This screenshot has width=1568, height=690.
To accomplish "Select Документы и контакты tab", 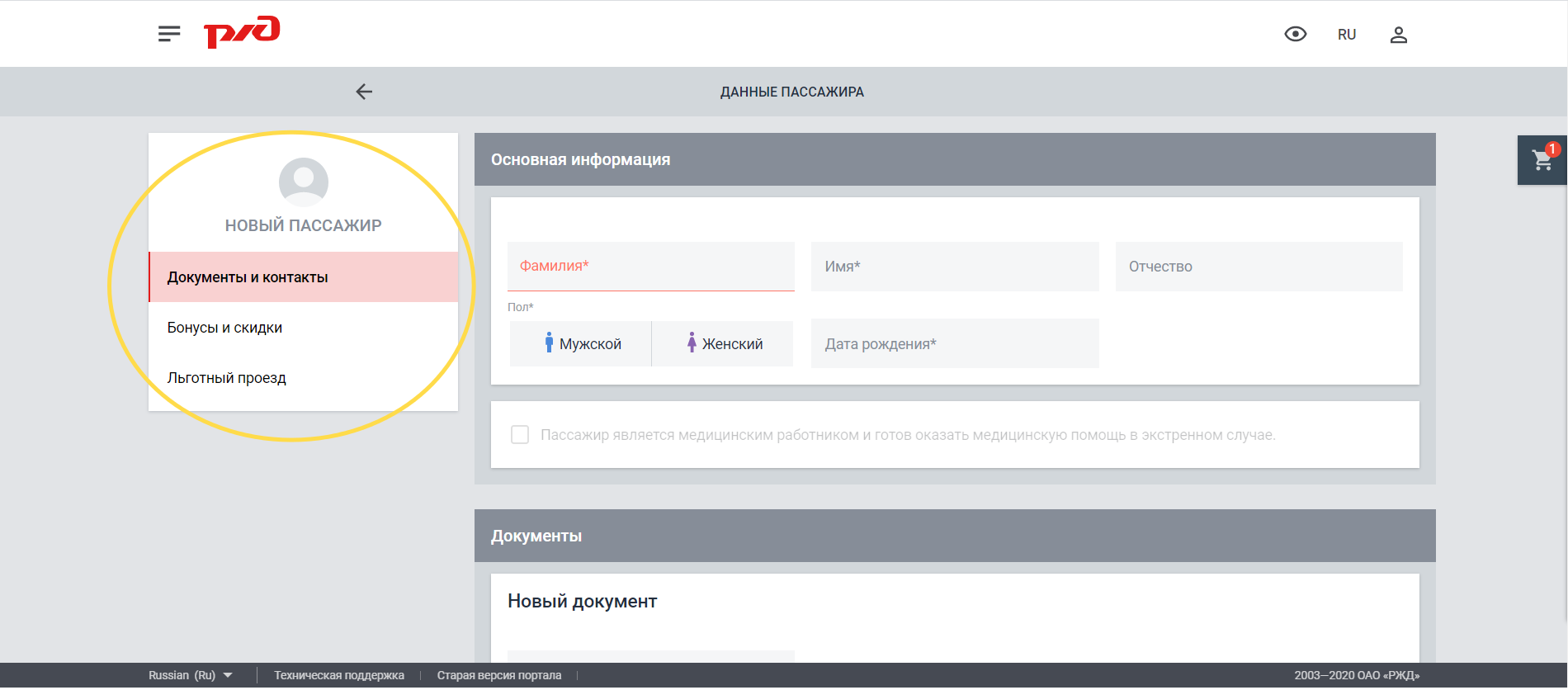I will [304, 277].
